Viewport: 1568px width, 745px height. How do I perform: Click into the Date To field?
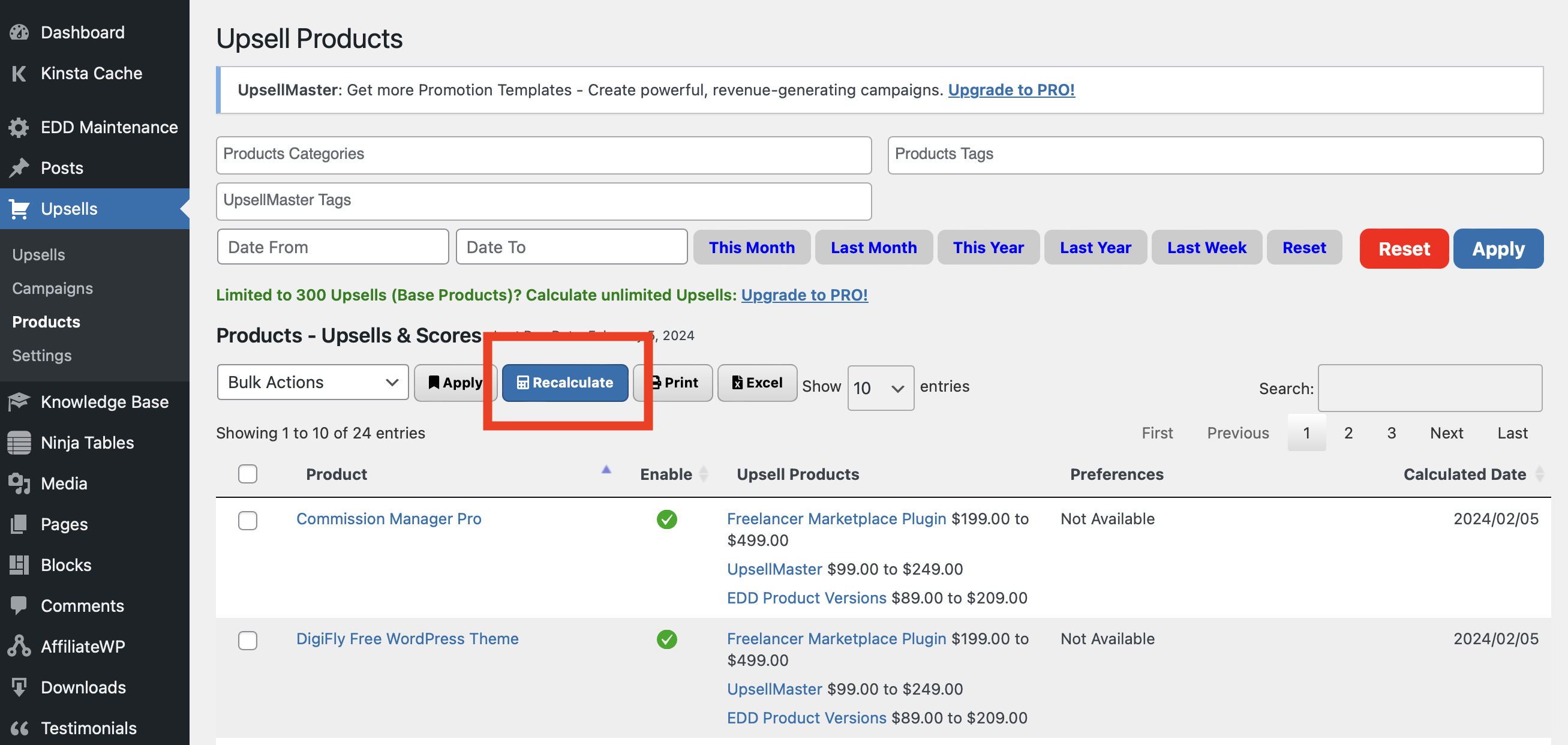[571, 247]
